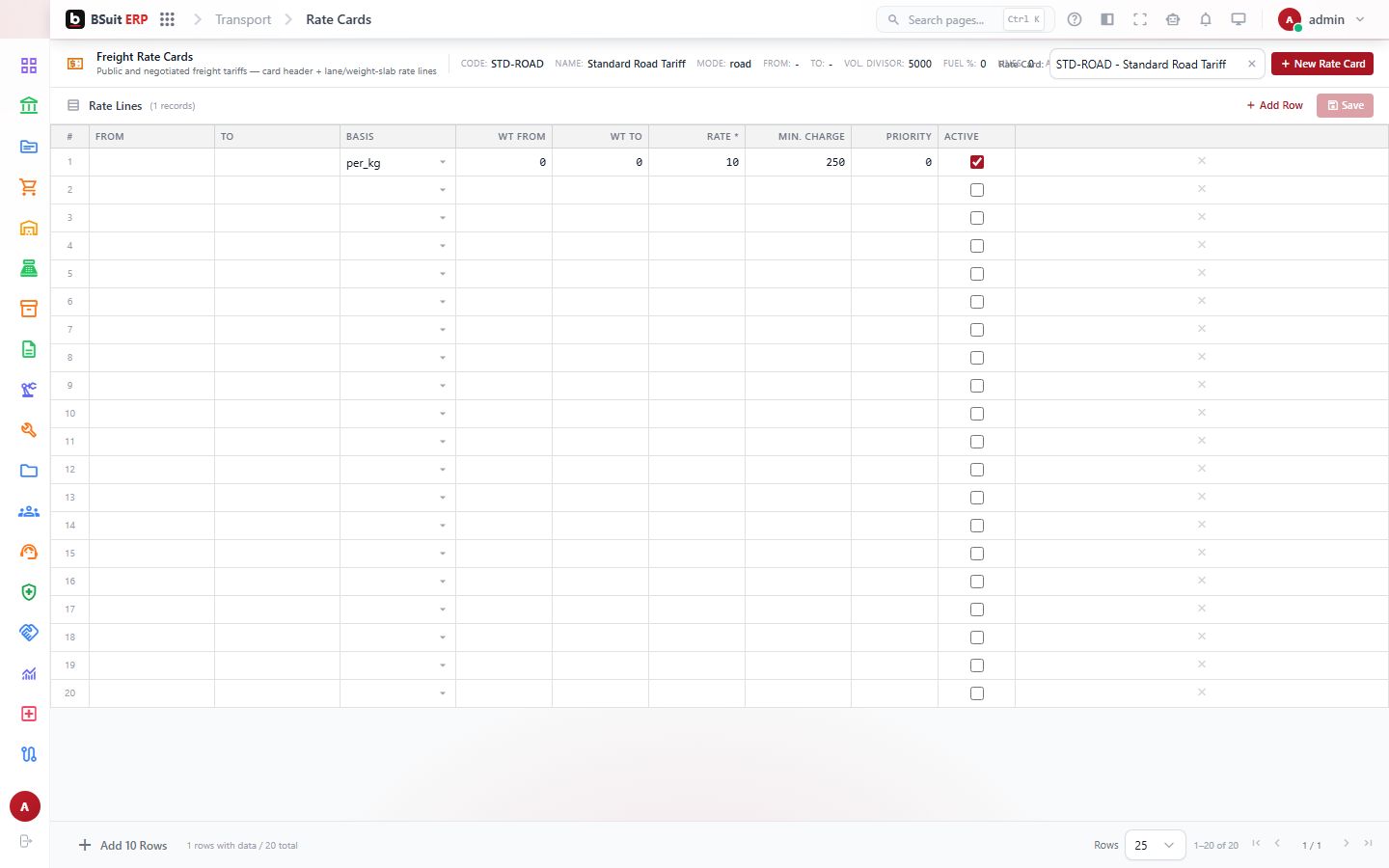Open the Basis dropdown in row 7

(x=397, y=330)
